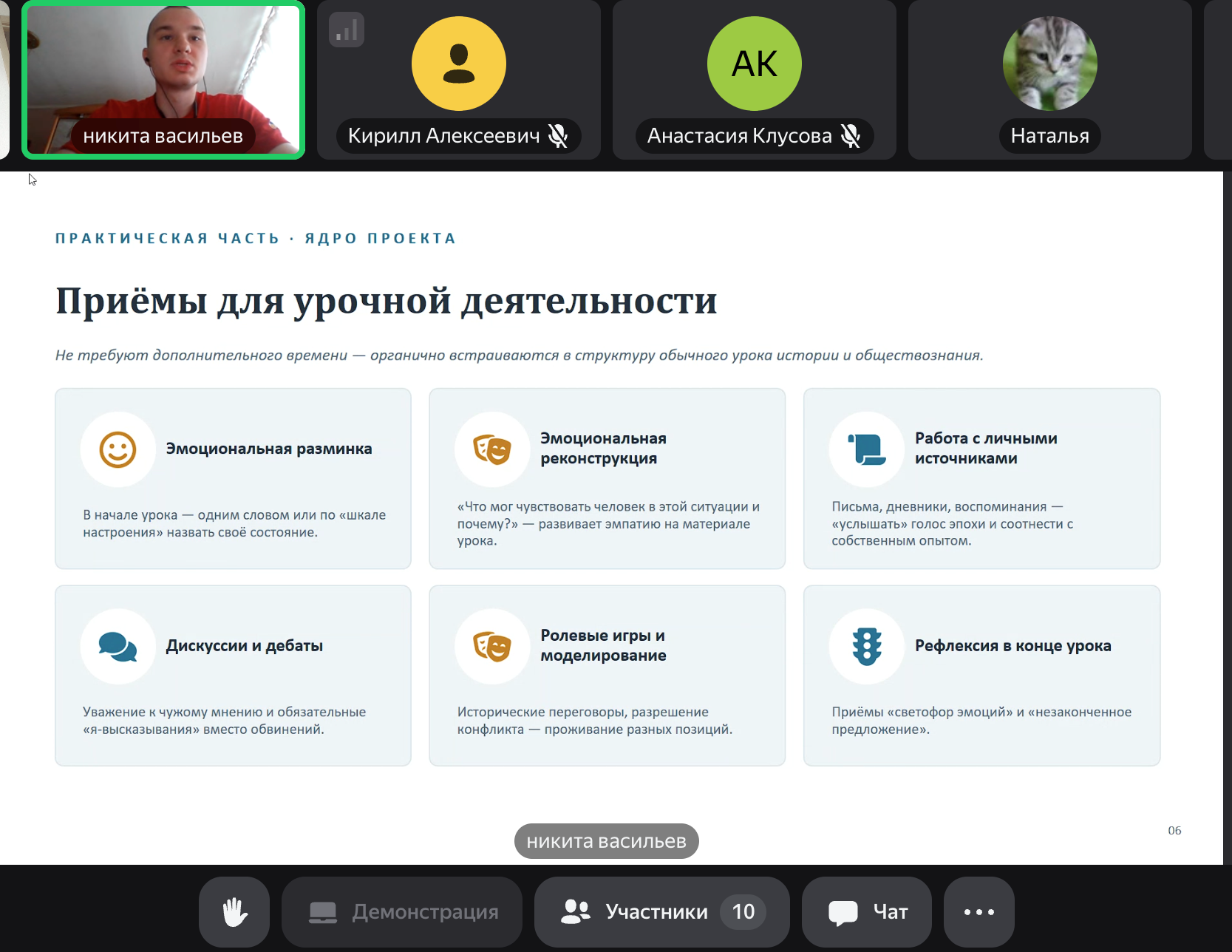
Task: Click the theater masks icon for Эмоциональная реконструкция
Action: [492, 449]
